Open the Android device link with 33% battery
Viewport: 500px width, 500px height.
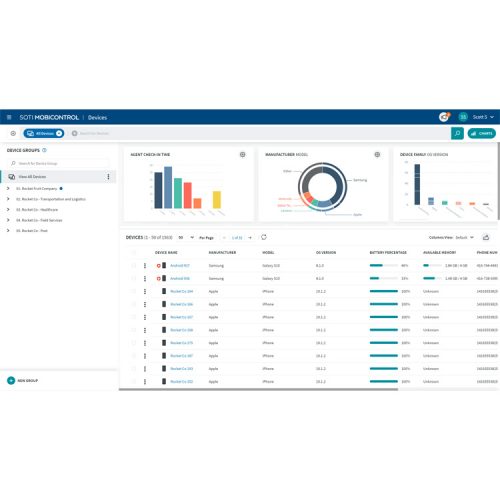(x=180, y=278)
